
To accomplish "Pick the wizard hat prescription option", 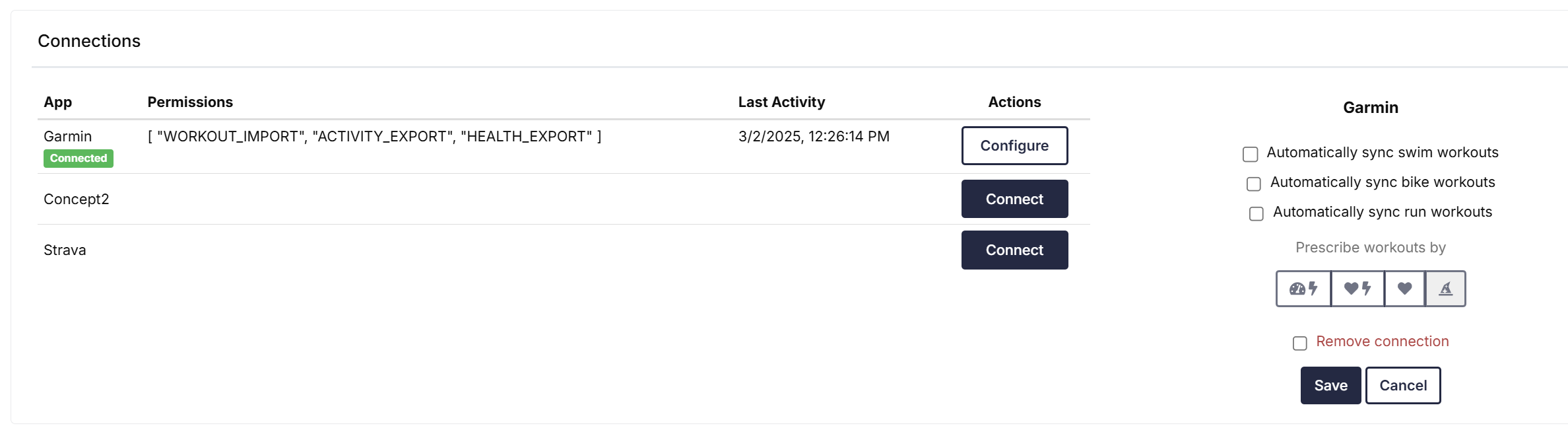I will (x=1445, y=289).
